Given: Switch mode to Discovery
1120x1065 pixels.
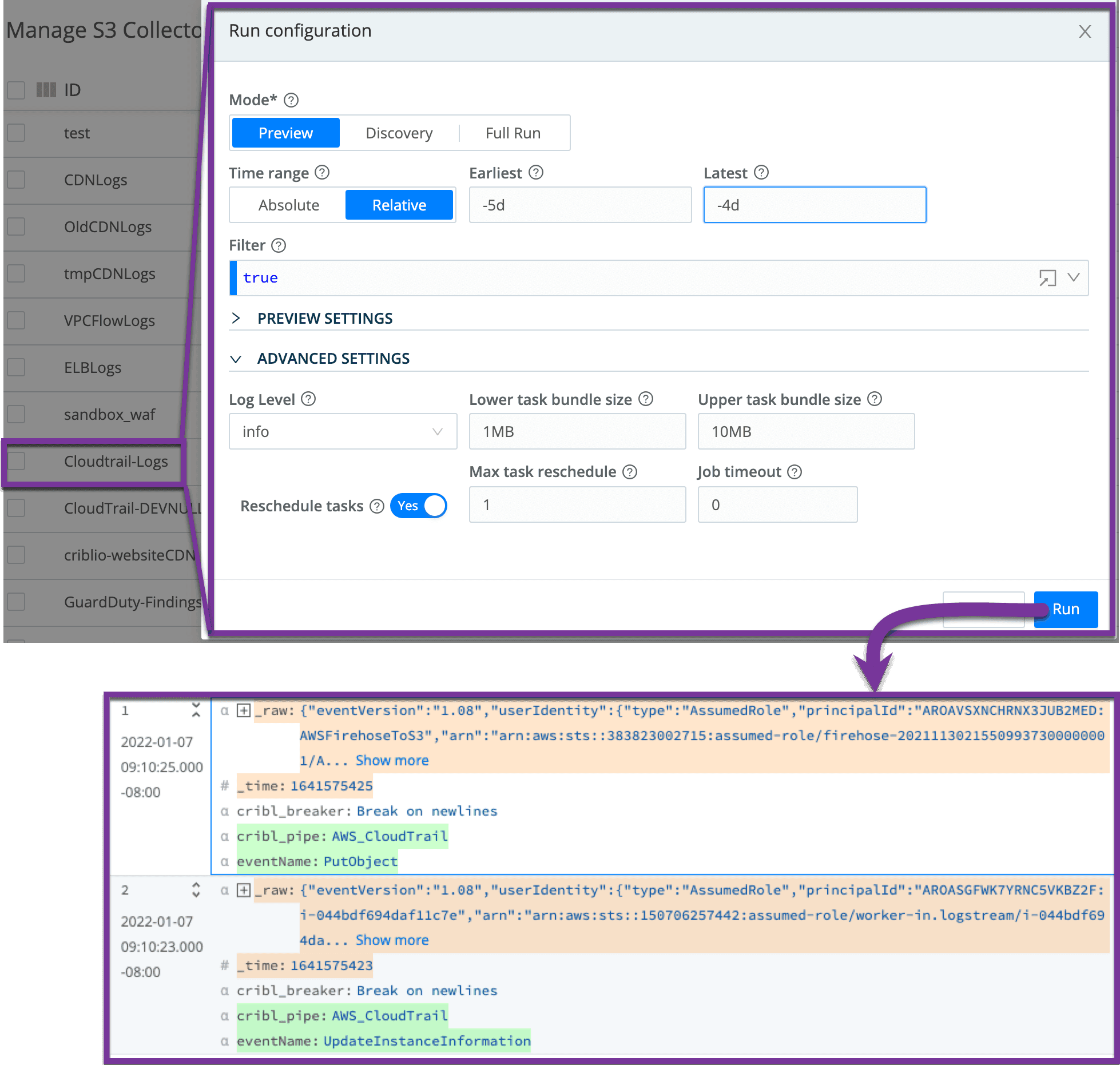Looking at the screenshot, I should coord(399,133).
